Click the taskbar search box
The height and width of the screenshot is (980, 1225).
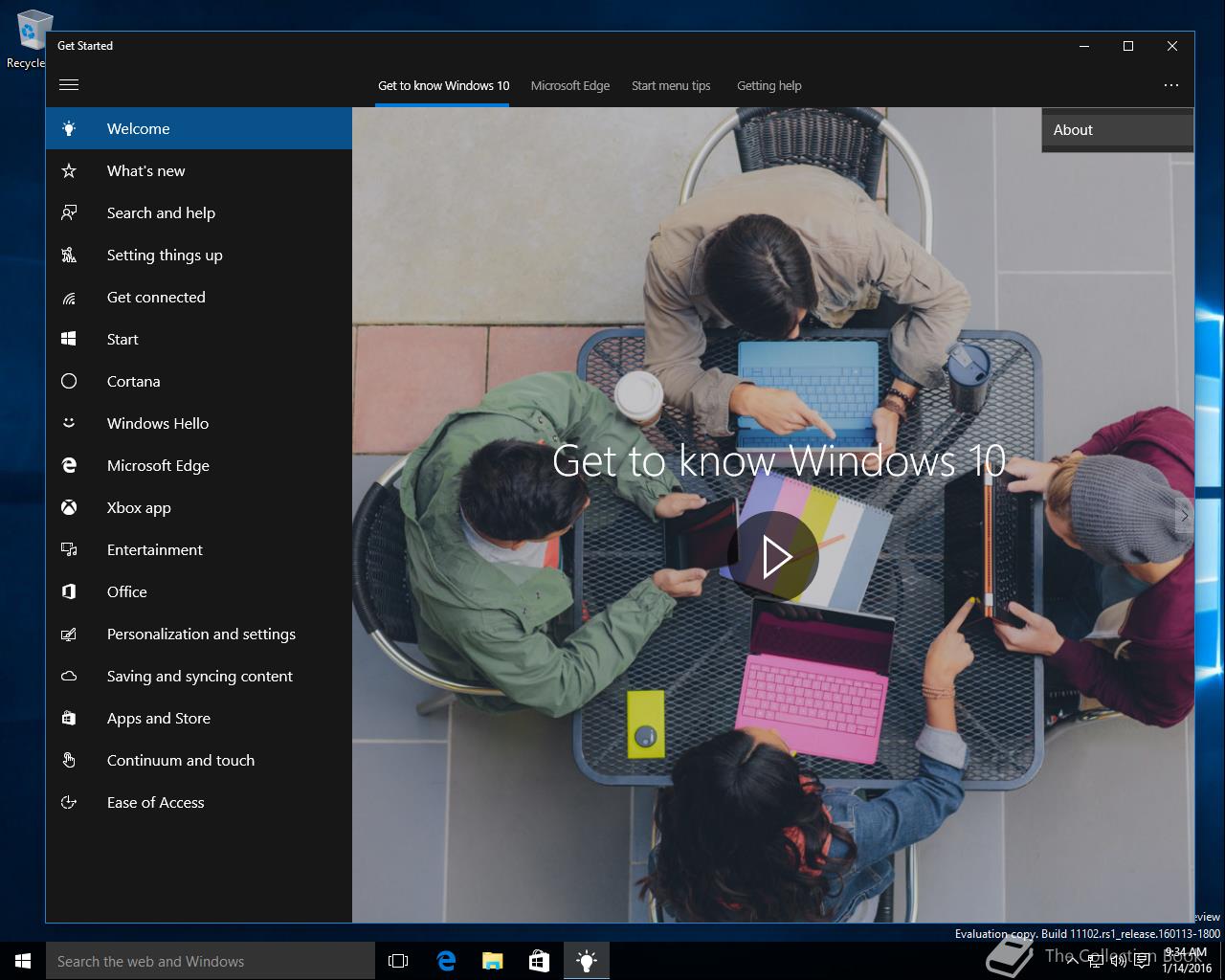coord(211,961)
